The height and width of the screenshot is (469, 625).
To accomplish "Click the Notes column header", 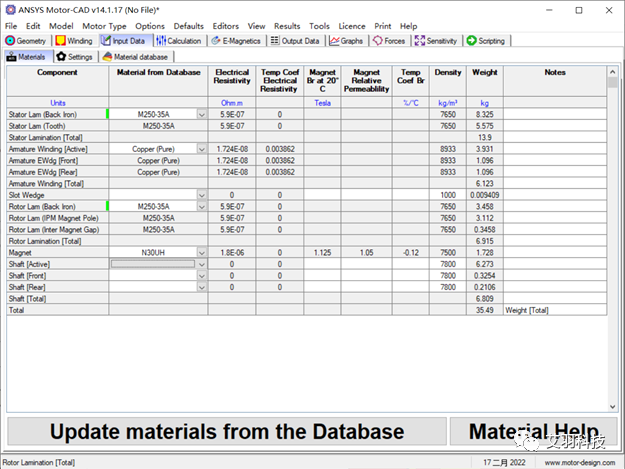I will (x=555, y=81).
